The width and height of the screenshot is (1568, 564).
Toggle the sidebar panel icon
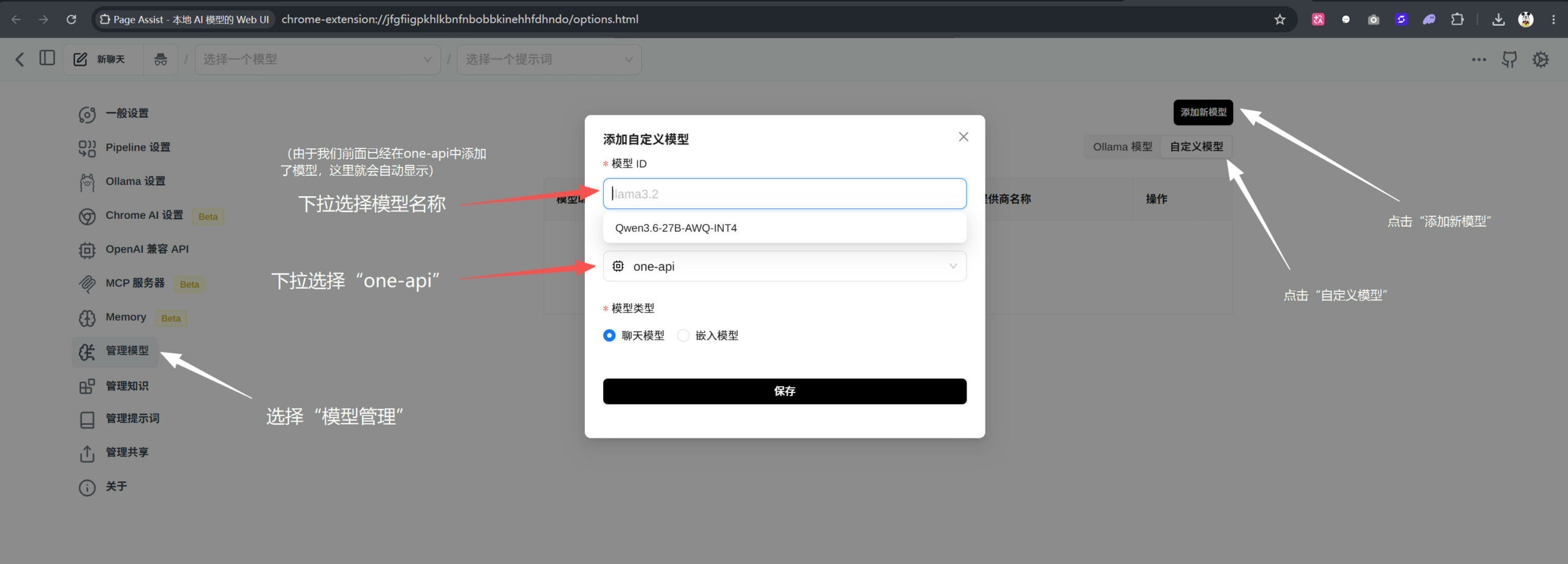[x=47, y=58]
